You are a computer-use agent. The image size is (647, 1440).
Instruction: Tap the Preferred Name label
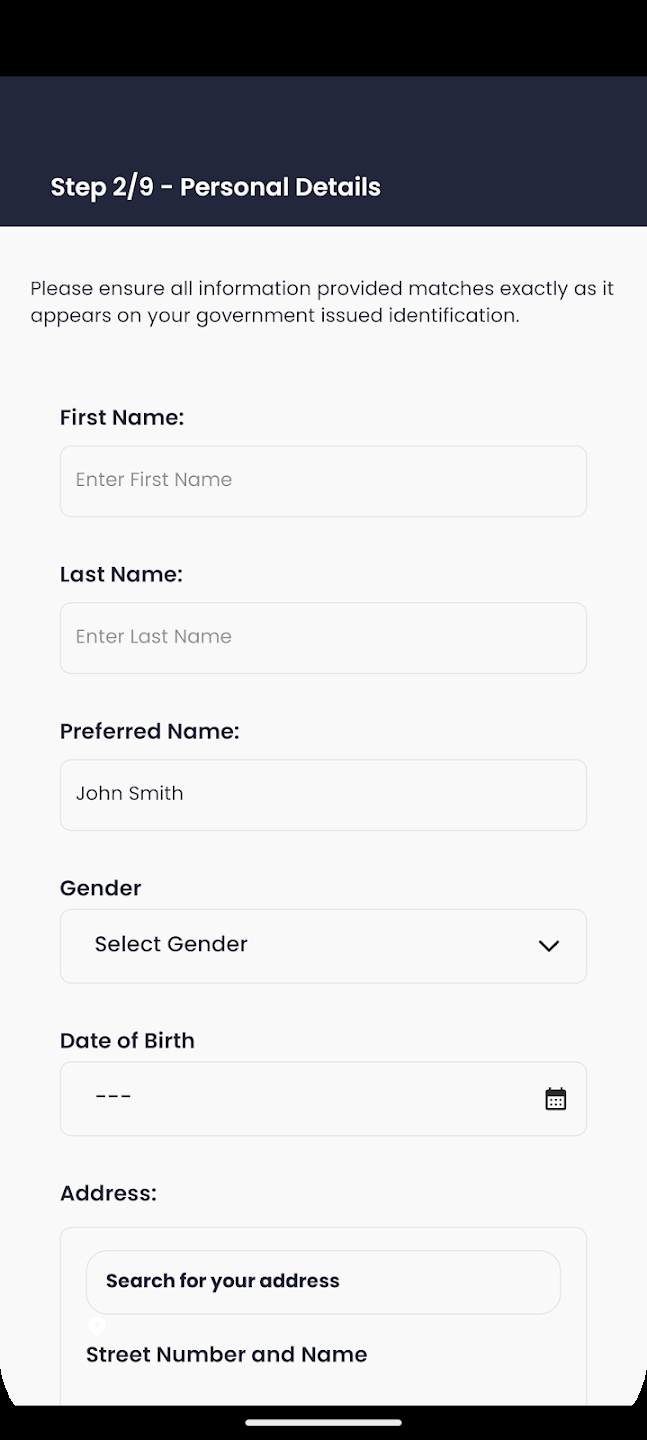[x=149, y=732]
